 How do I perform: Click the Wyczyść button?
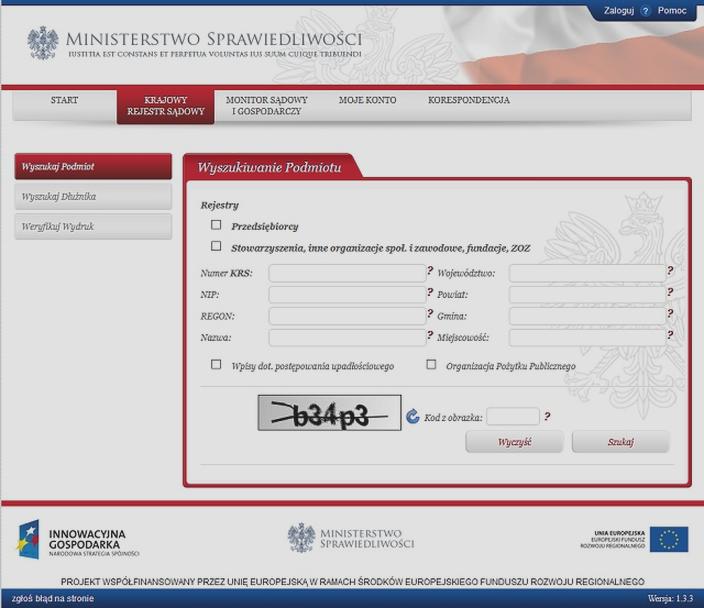tap(514, 442)
